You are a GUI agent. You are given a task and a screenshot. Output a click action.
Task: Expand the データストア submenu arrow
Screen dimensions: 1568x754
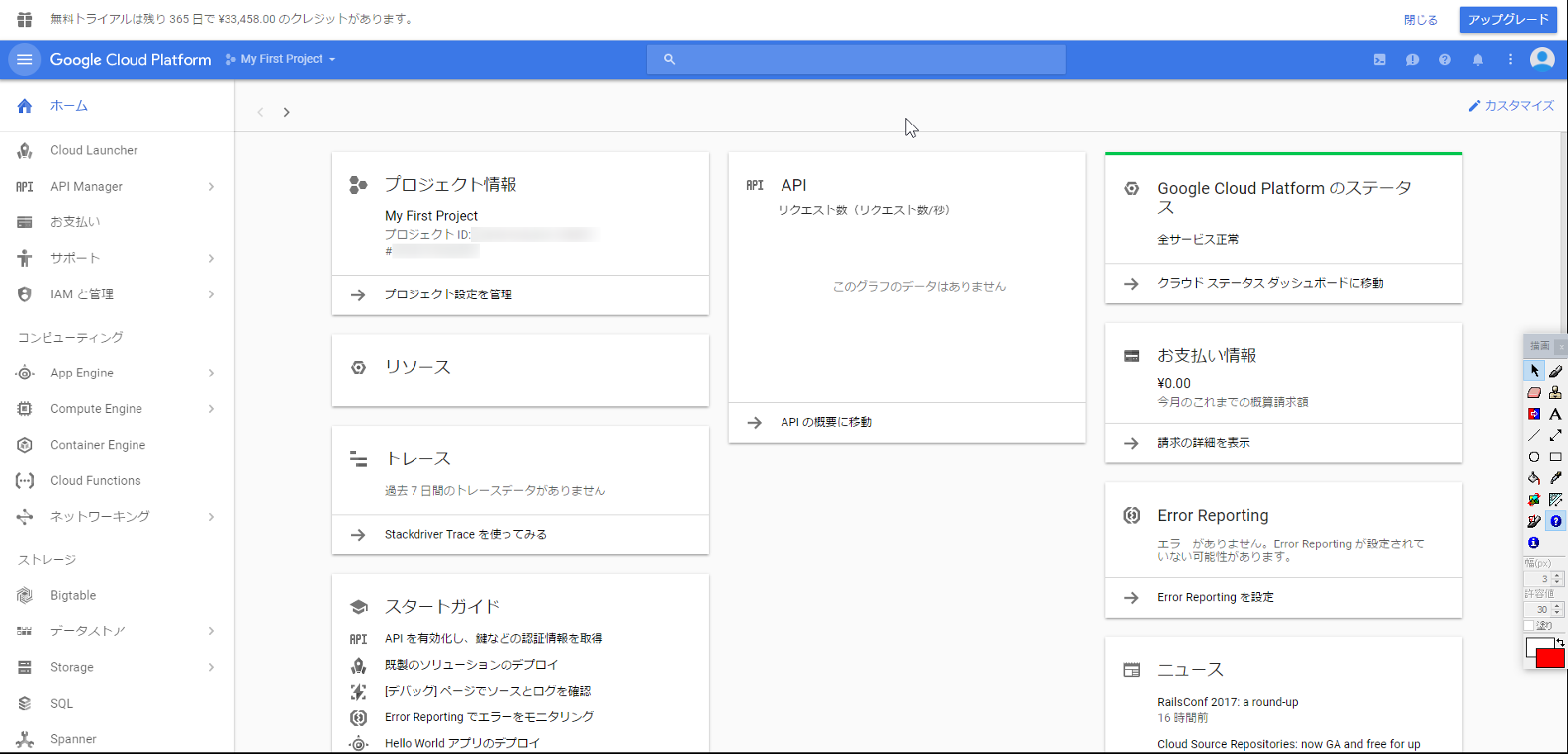(x=211, y=631)
